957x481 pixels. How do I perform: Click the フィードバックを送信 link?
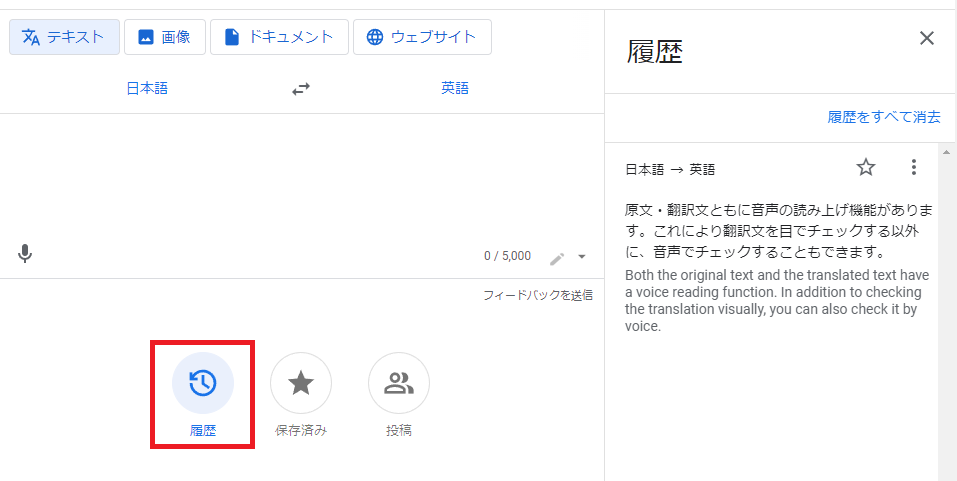(x=538, y=295)
